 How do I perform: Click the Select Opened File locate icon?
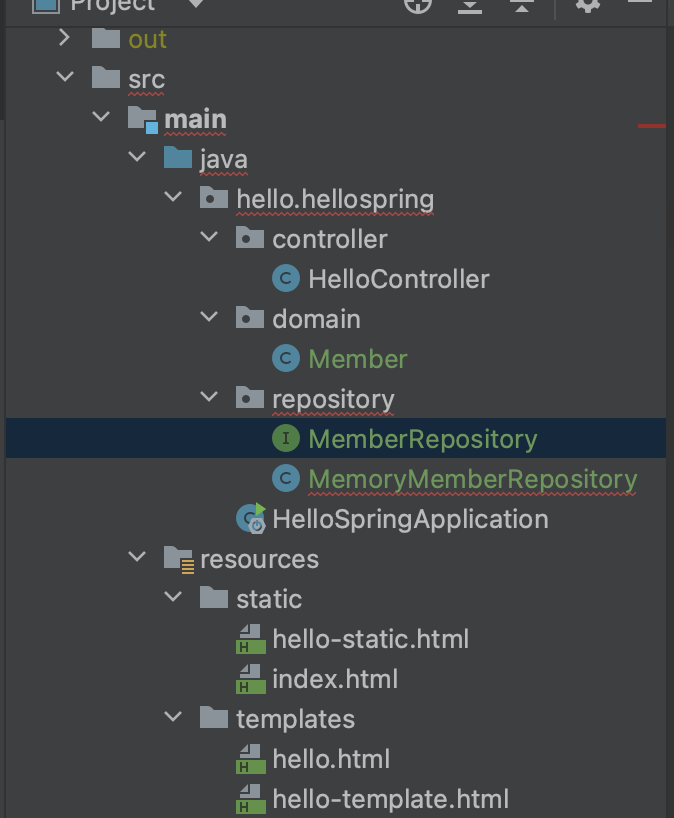coord(418,5)
